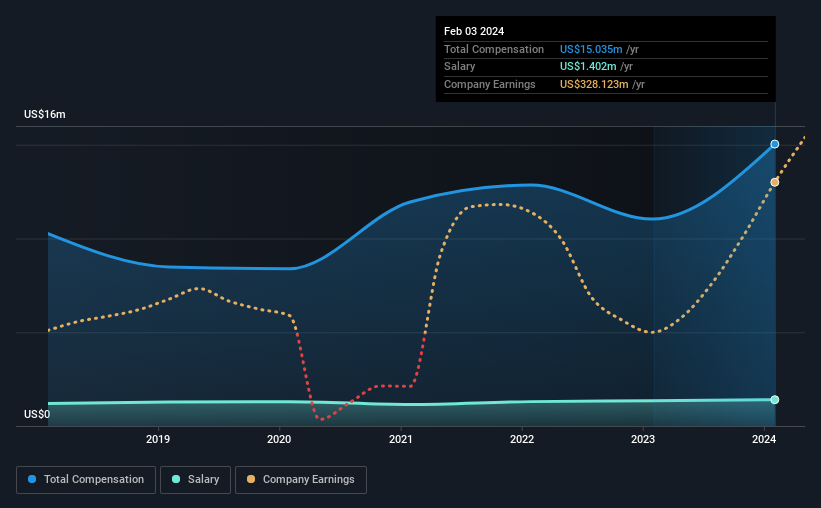The width and height of the screenshot is (821, 508).
Task: Click the teal dot in Salary legend
Action: 176,479
